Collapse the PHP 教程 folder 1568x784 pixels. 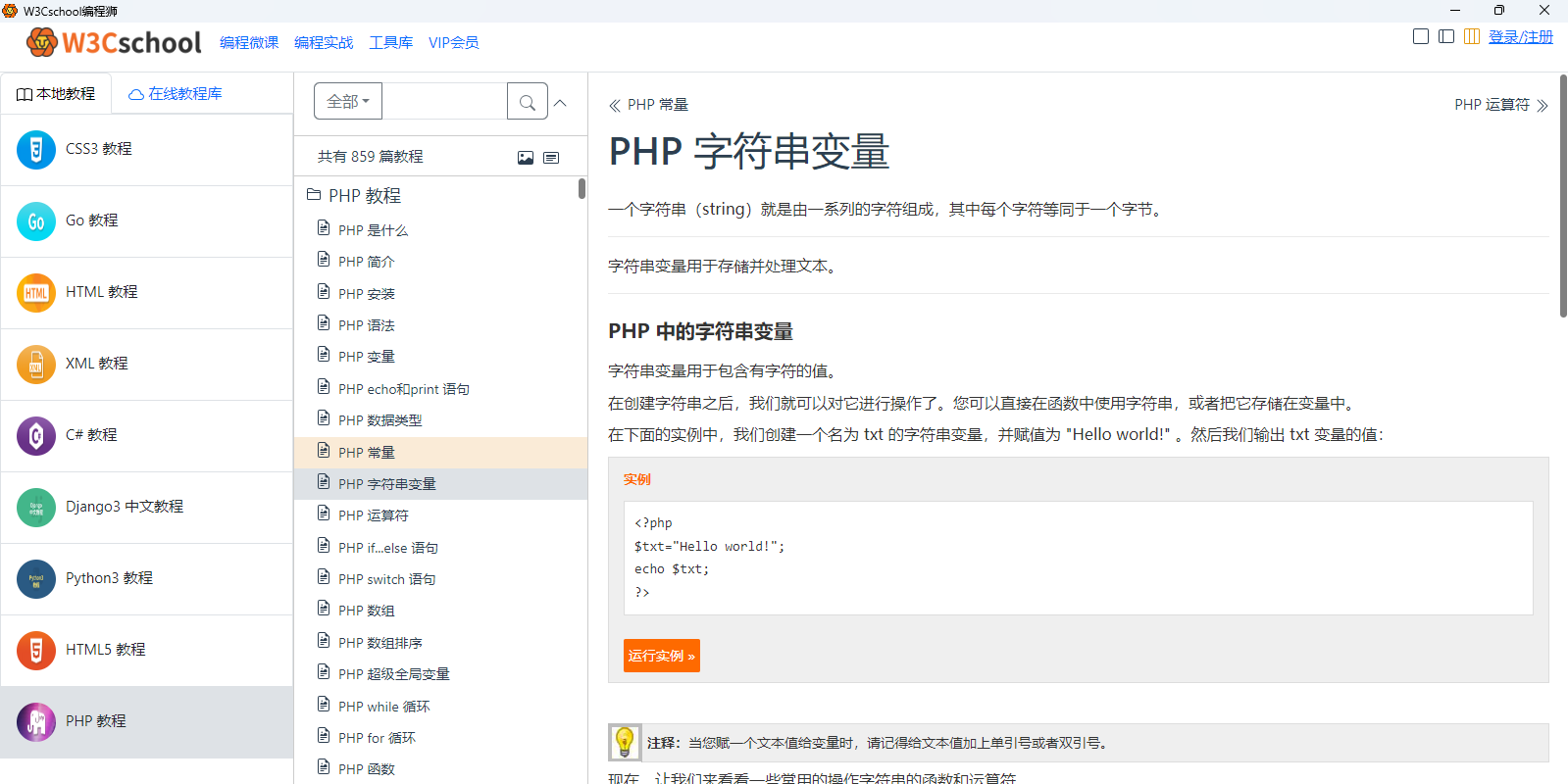point(314,195)
